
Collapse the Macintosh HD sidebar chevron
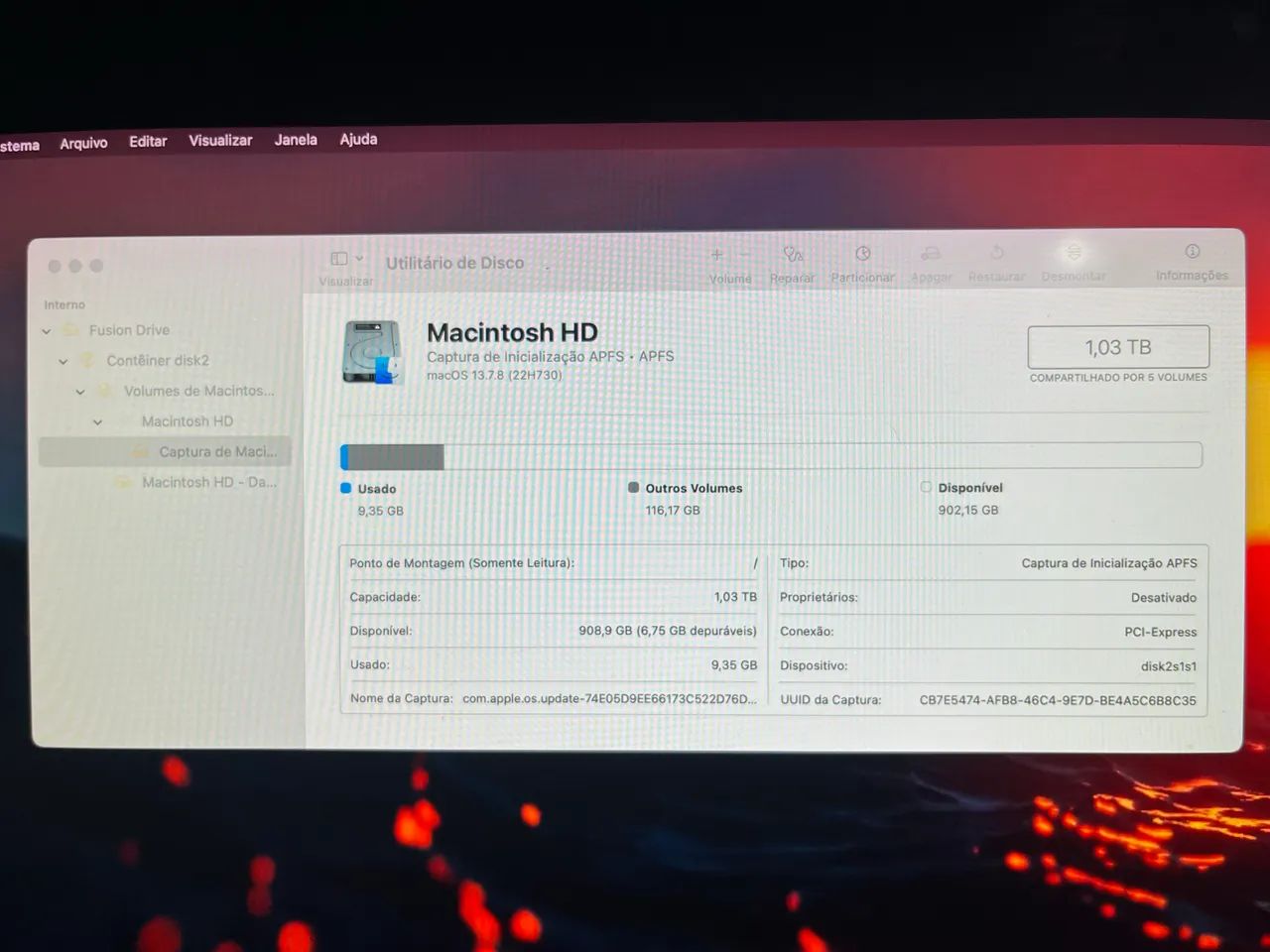pyautogui.click(x=97, y=422)
